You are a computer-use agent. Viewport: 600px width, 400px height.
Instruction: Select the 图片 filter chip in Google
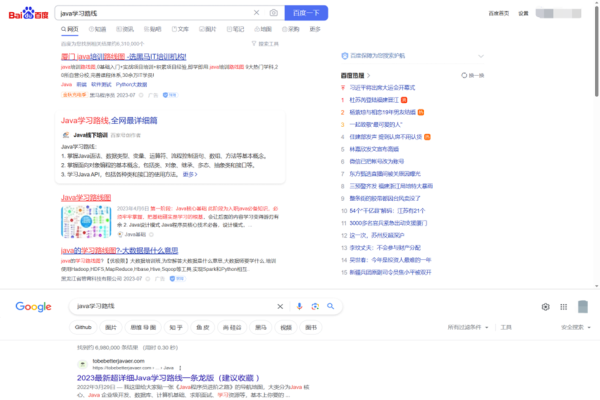[x=111, y=327]
